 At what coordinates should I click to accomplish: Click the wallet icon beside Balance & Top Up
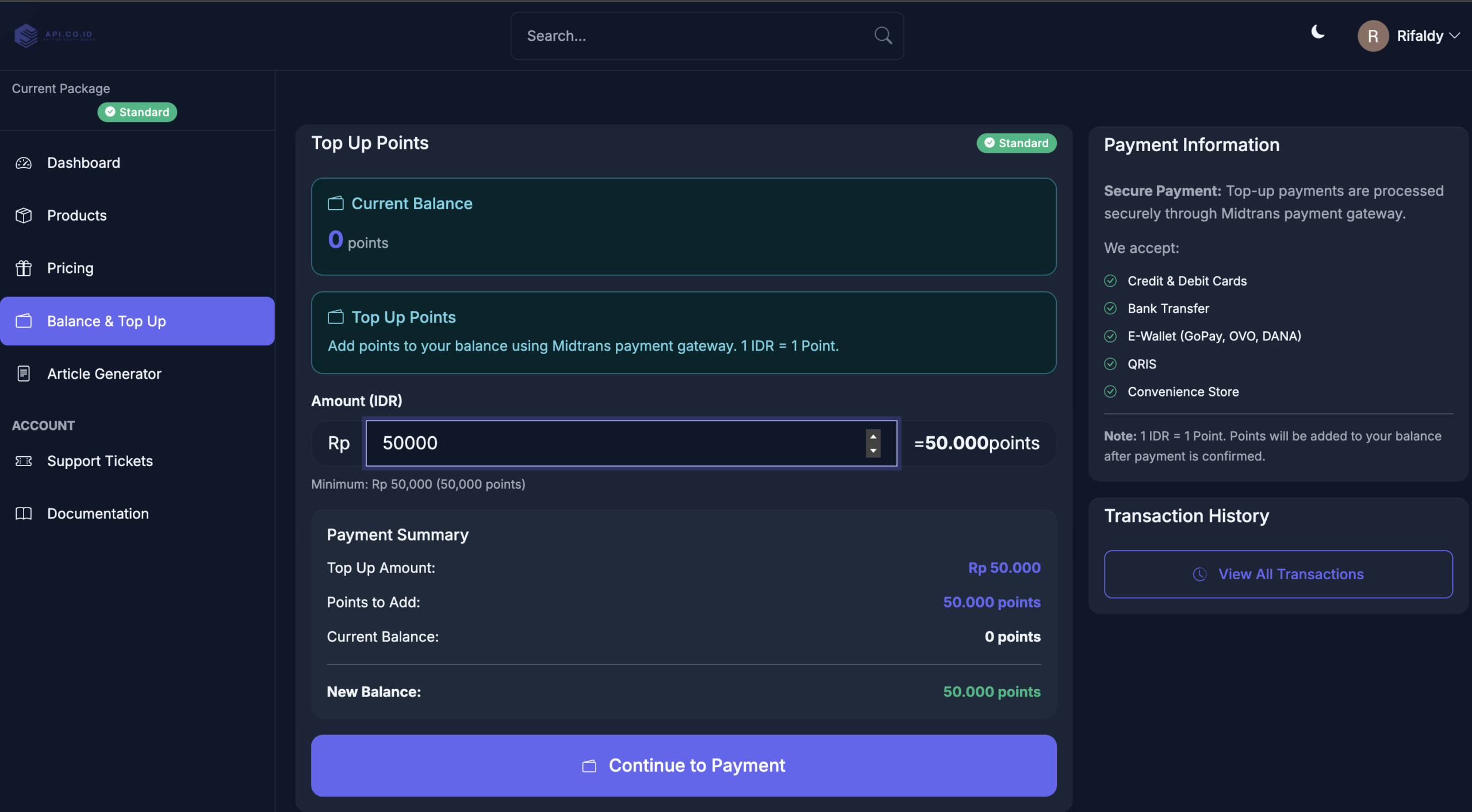tap(24, 321)
